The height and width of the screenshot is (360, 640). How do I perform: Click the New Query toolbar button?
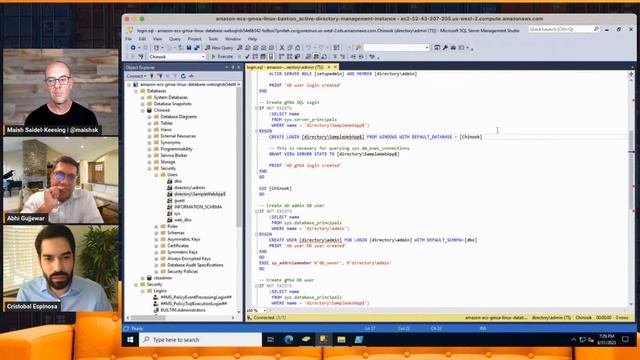pyautogui.click(x=219, y=48)
